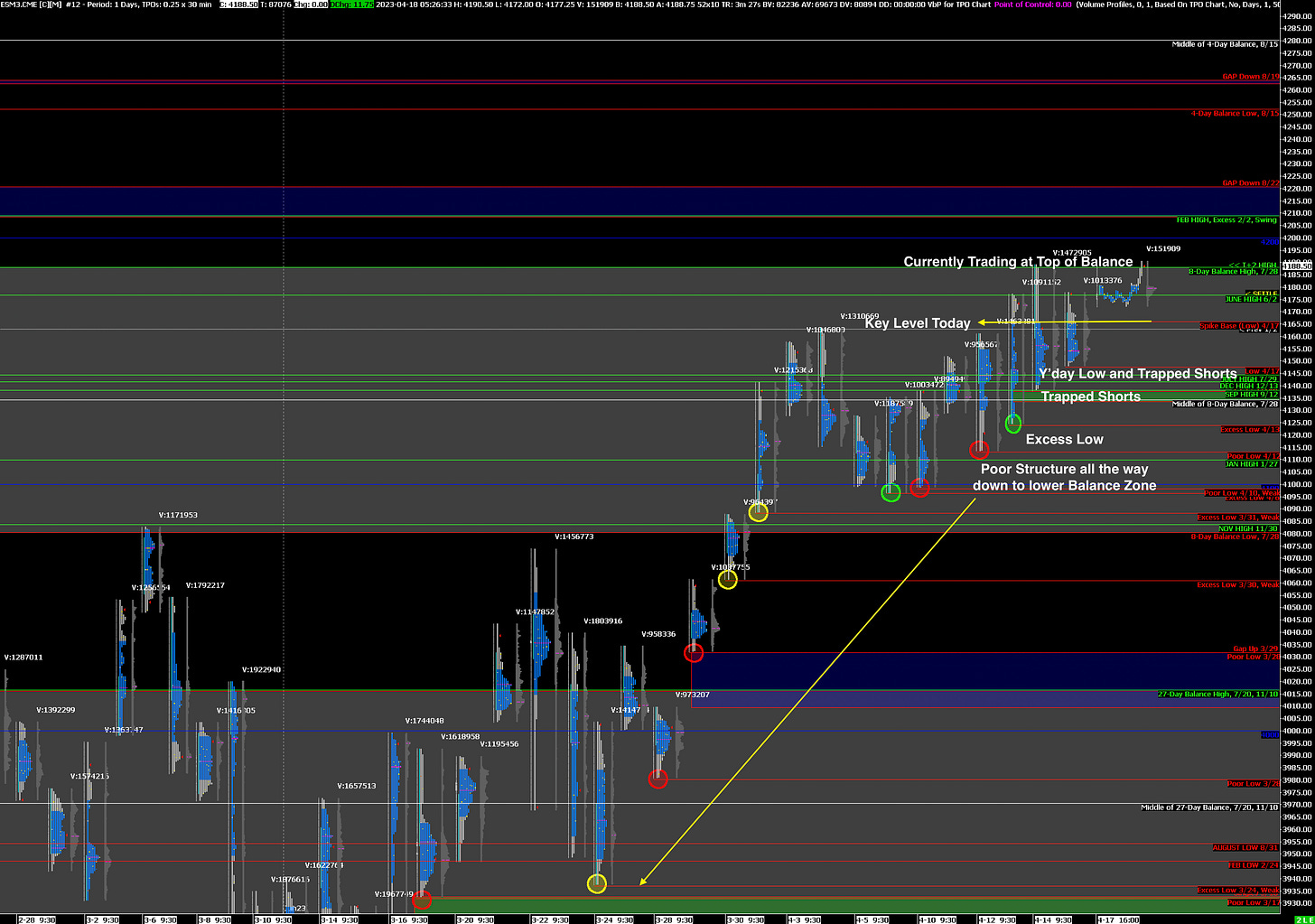Viewport: 1315px width, 924px height.
Task: Select the 3930.00 price on the axis
Action: [x=1298, y=903]
